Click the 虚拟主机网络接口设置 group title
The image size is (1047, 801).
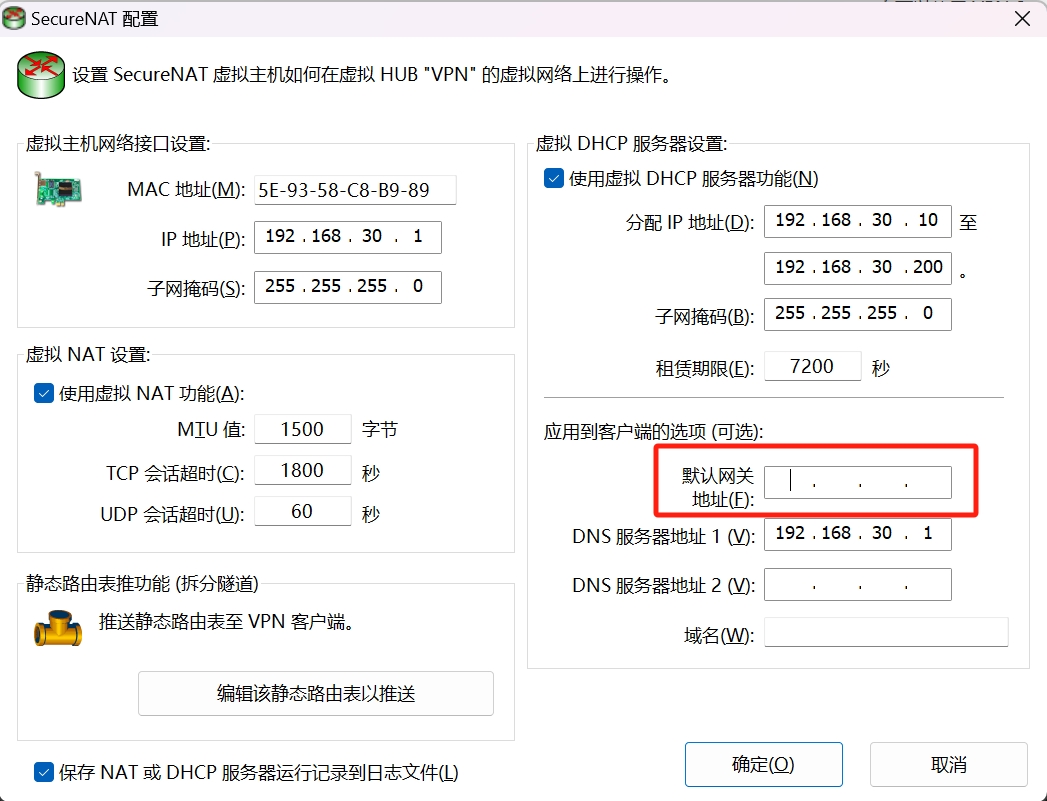tap(118, 144)
